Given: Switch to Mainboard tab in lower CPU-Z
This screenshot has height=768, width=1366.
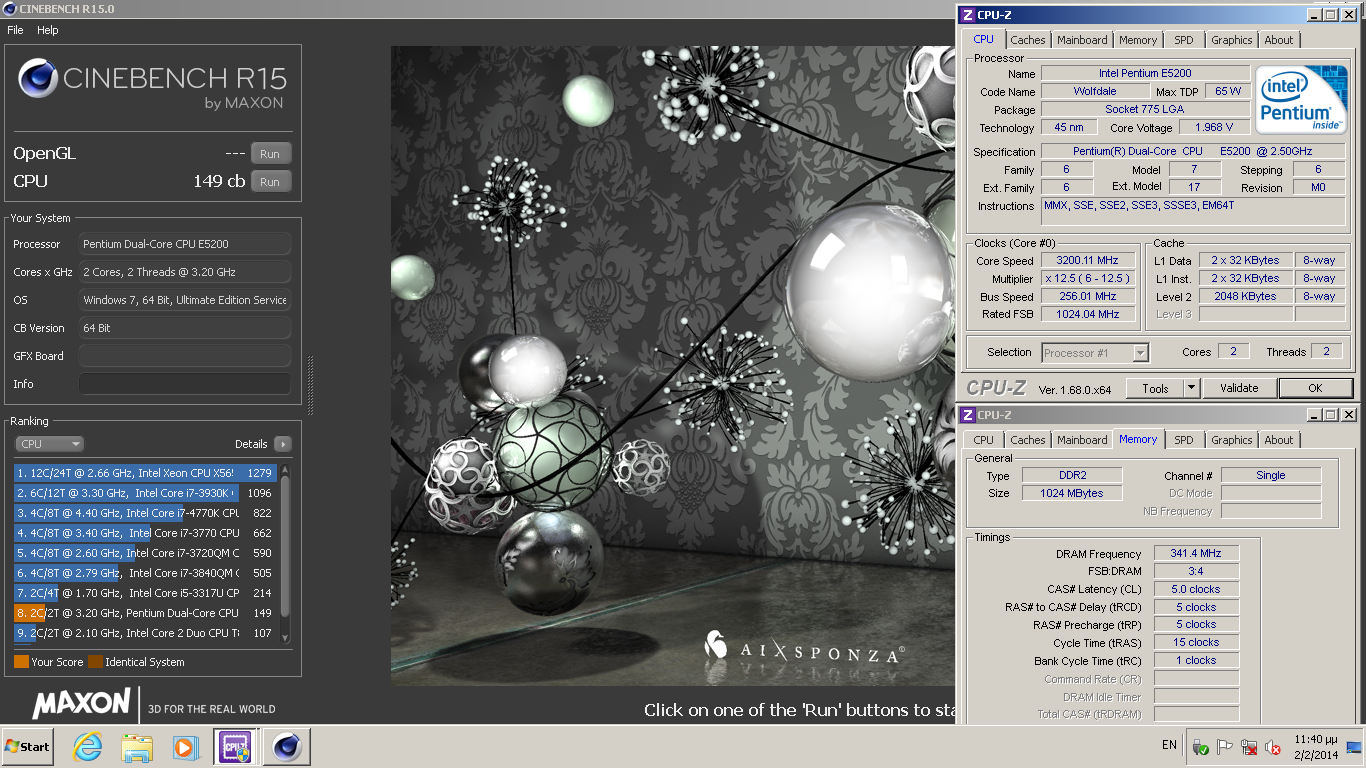Looking at the screenshot, I should point(1083,440).
